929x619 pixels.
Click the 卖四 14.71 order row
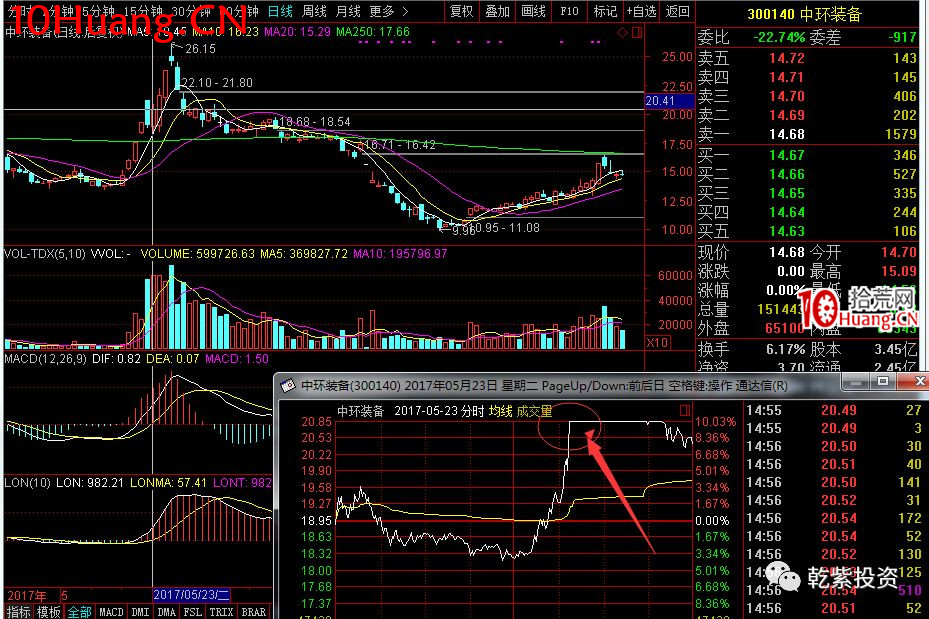(807, 77)
